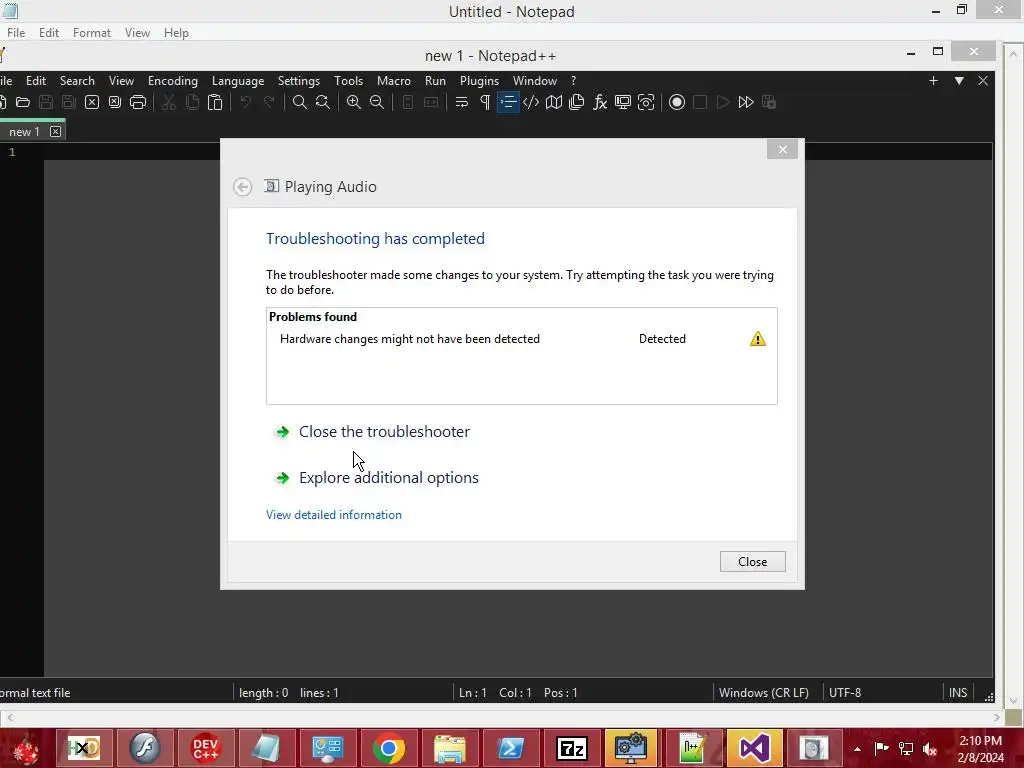Open the Plugins menu

click(x=479, y=80)
